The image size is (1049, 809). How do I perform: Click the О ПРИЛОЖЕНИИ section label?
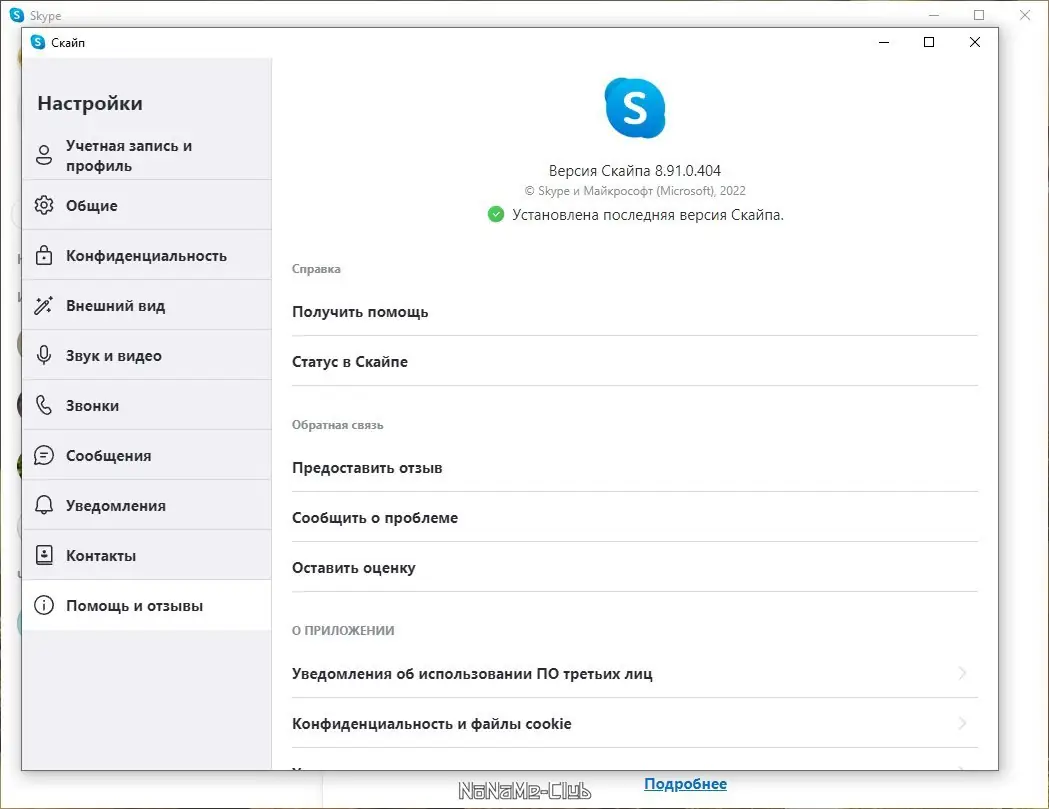pyautogui.click(x=343, y=630)
